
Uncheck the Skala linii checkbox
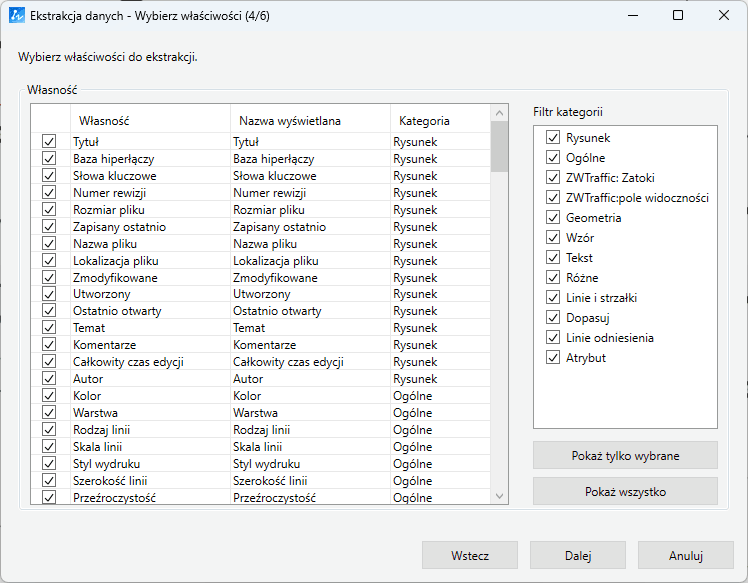coord(49,447)
